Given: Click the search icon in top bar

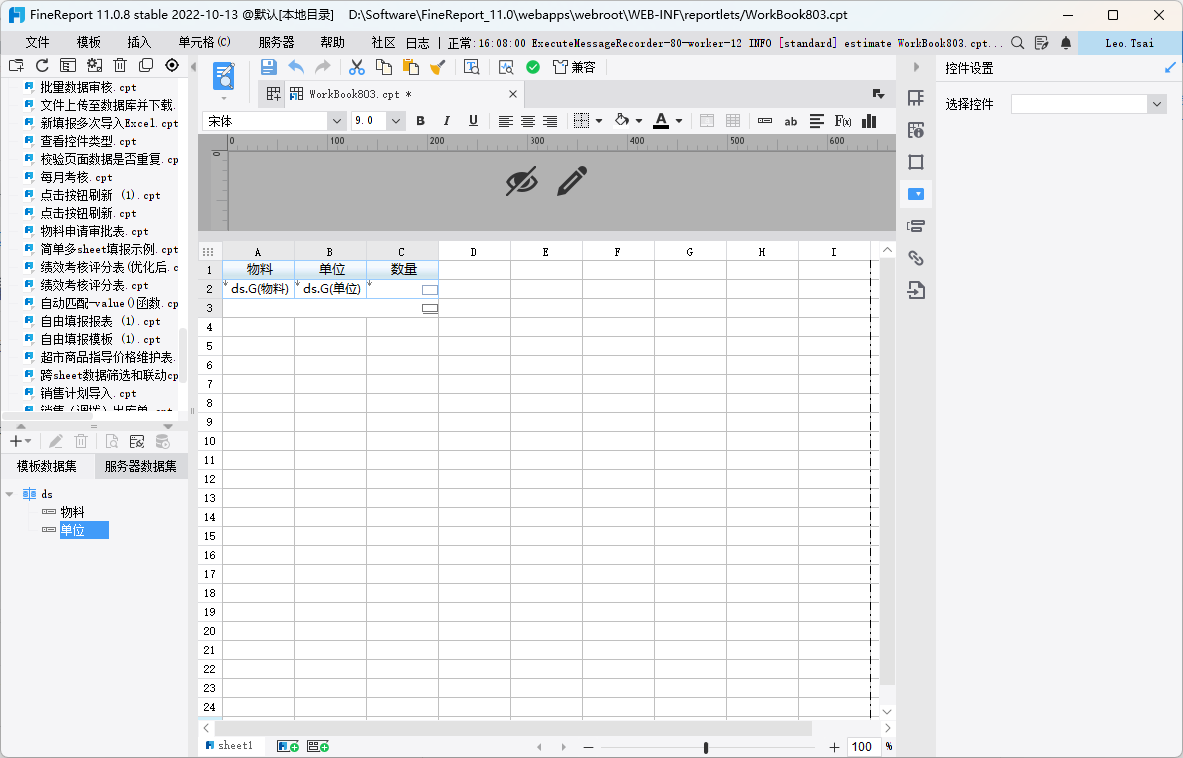Looking at the screenshot, I should point(1017,43).
